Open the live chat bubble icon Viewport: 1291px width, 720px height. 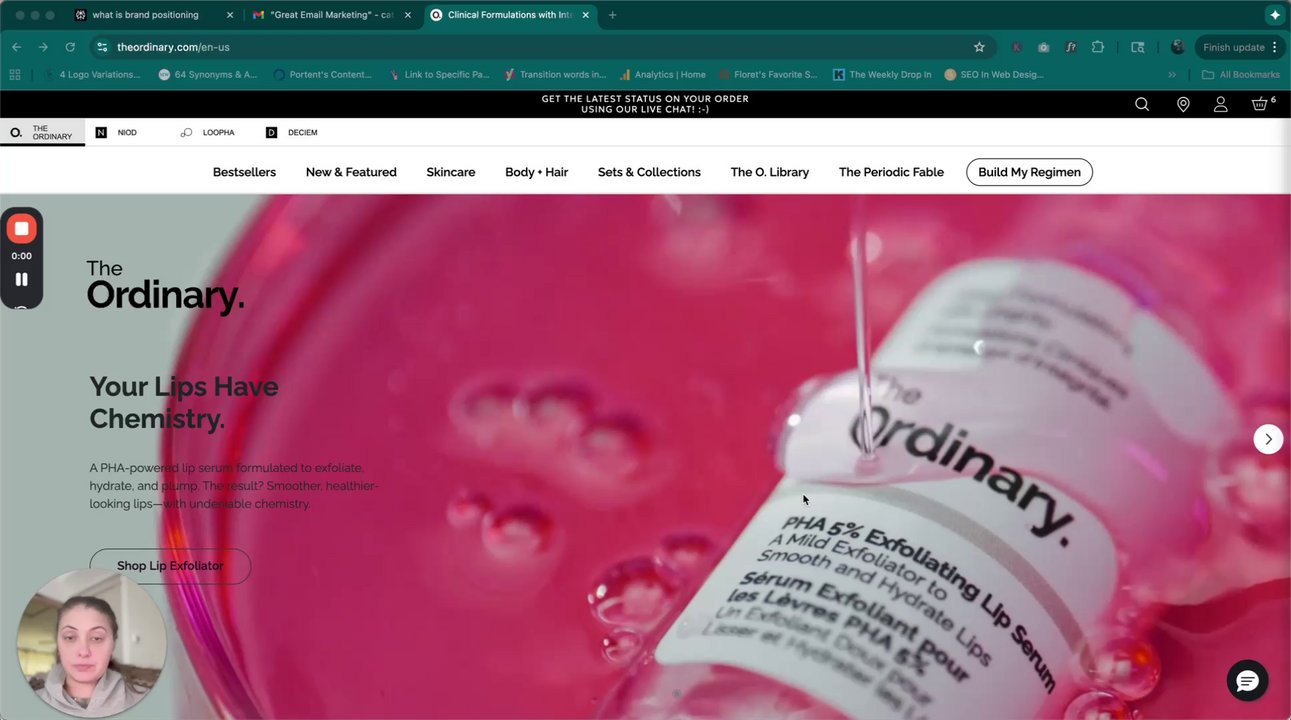tap(1247, 681)
